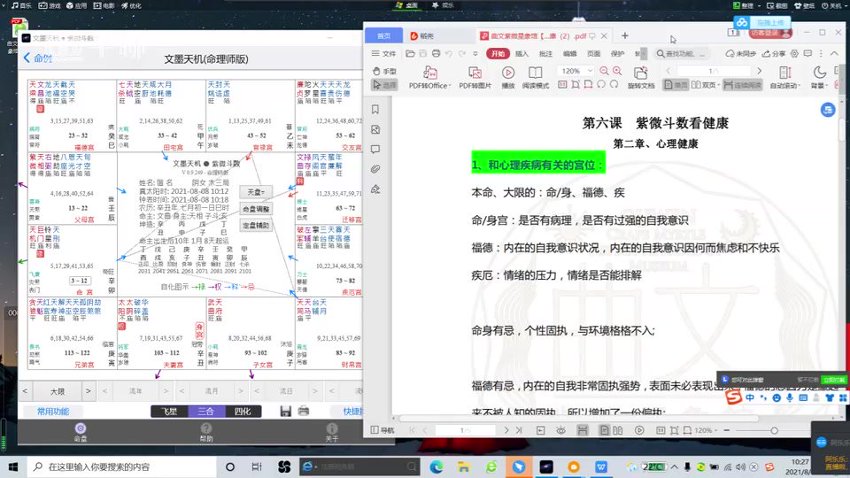The image size is (850, 478).
Task: Click the 查找功能 search field
Action: pyautogui.click(x=684, y=54)
